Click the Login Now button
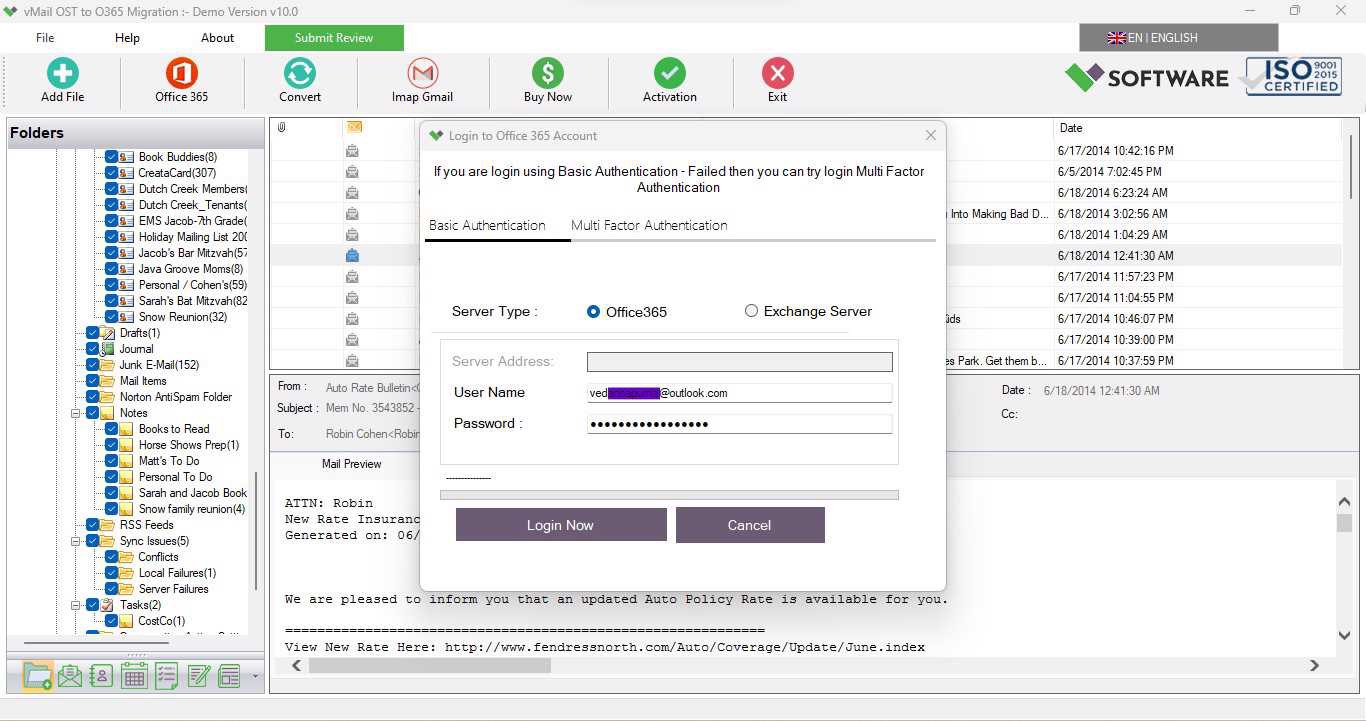Viewport: 1366px width, 721px height. click(561, 525)
